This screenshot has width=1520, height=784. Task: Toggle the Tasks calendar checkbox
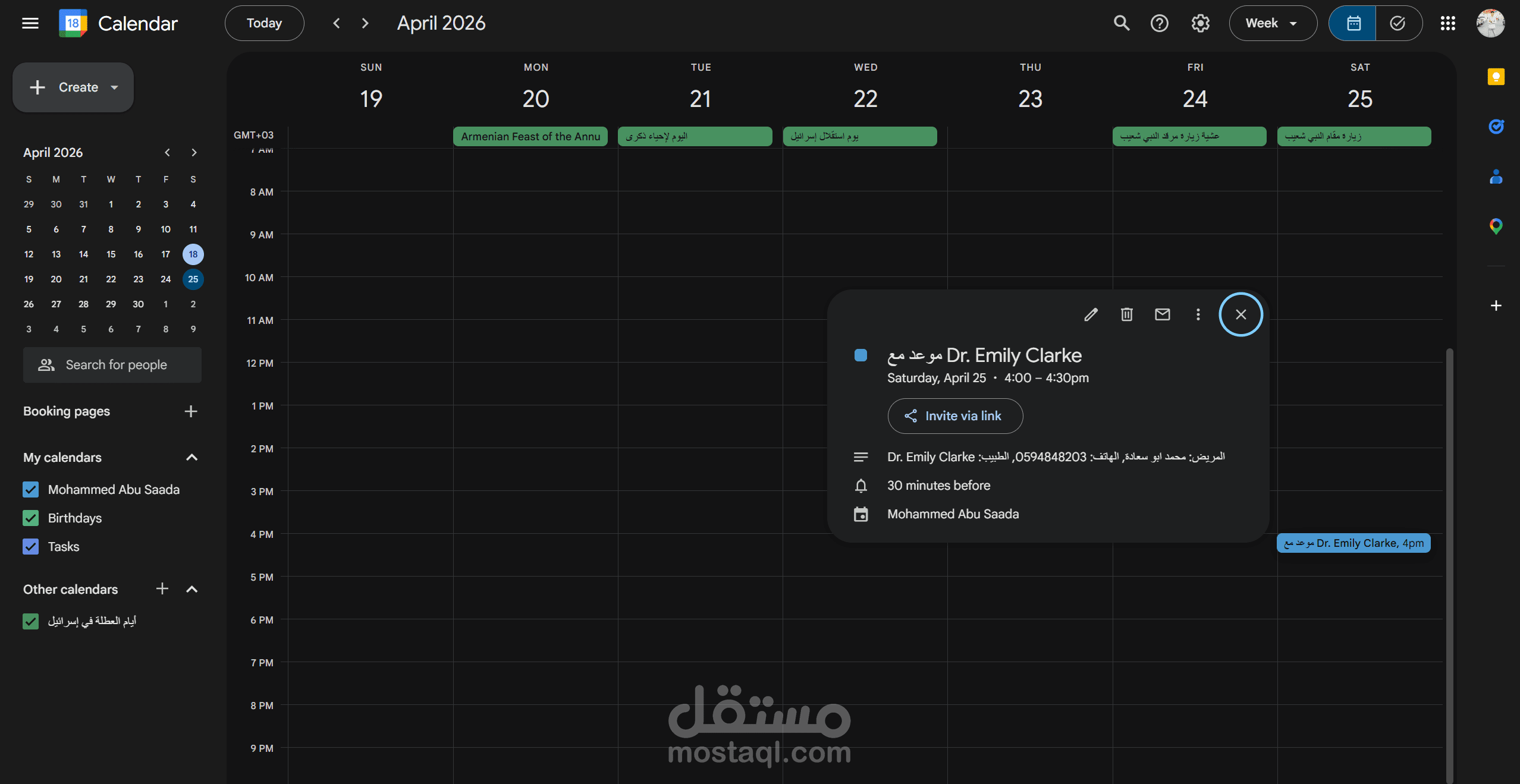coord(30,547)
